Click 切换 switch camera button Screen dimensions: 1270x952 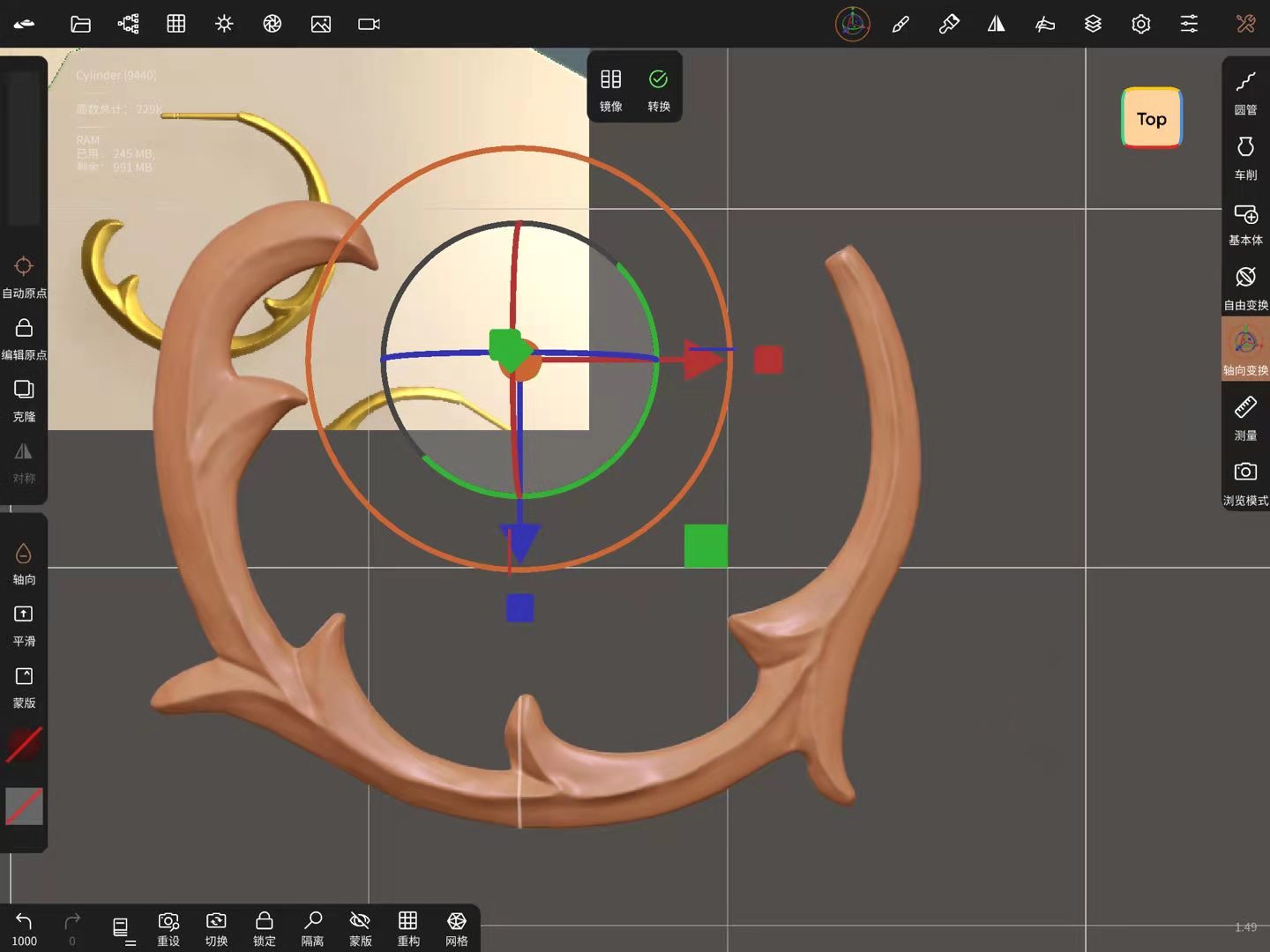(216, 929)
